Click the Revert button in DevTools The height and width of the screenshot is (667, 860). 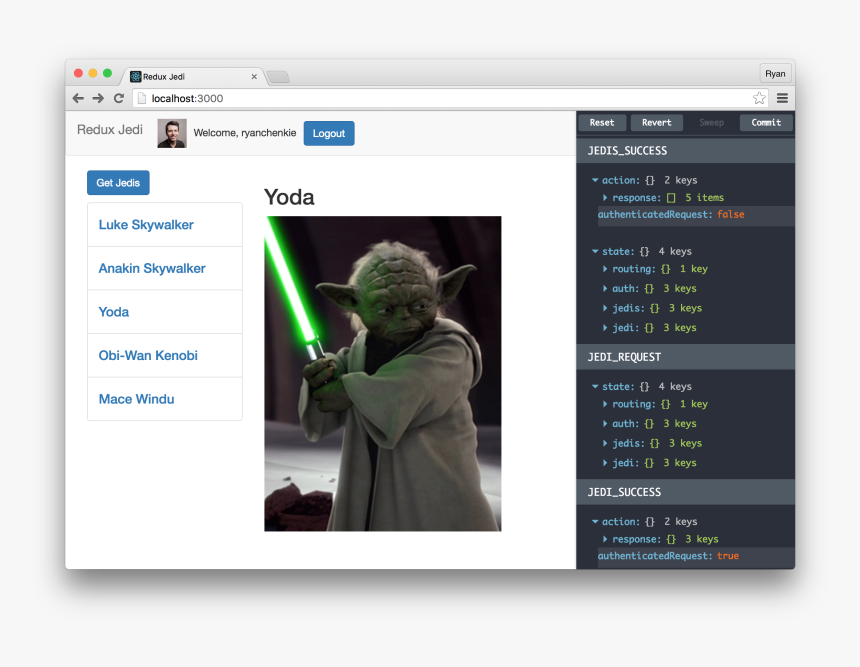coord(657,122)
